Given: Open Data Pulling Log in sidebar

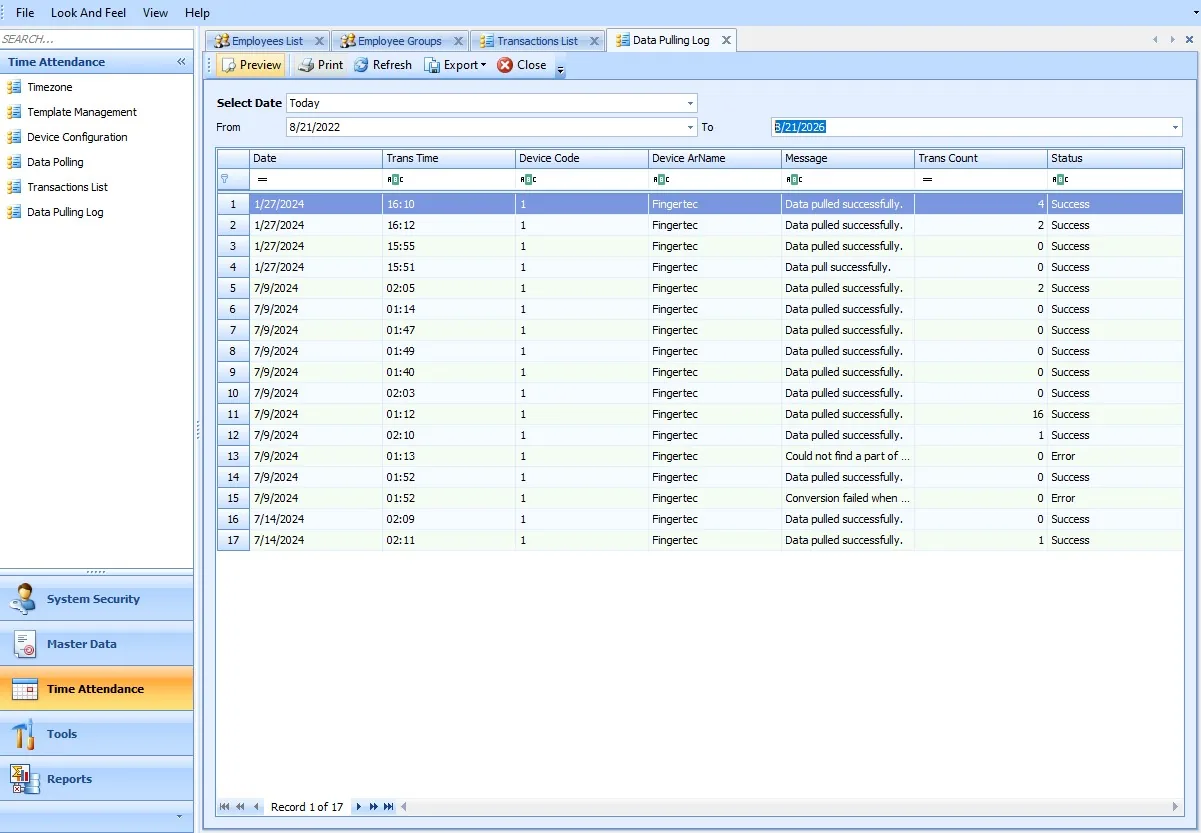Looking at the screenshot, I should tap(65, 212).
